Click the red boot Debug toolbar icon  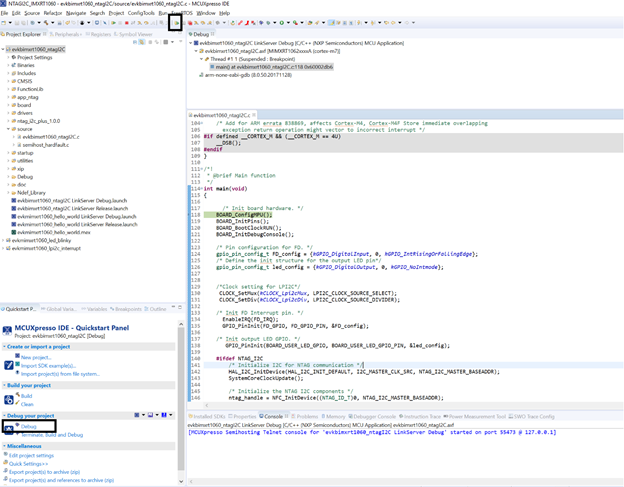tap(247, 23)
